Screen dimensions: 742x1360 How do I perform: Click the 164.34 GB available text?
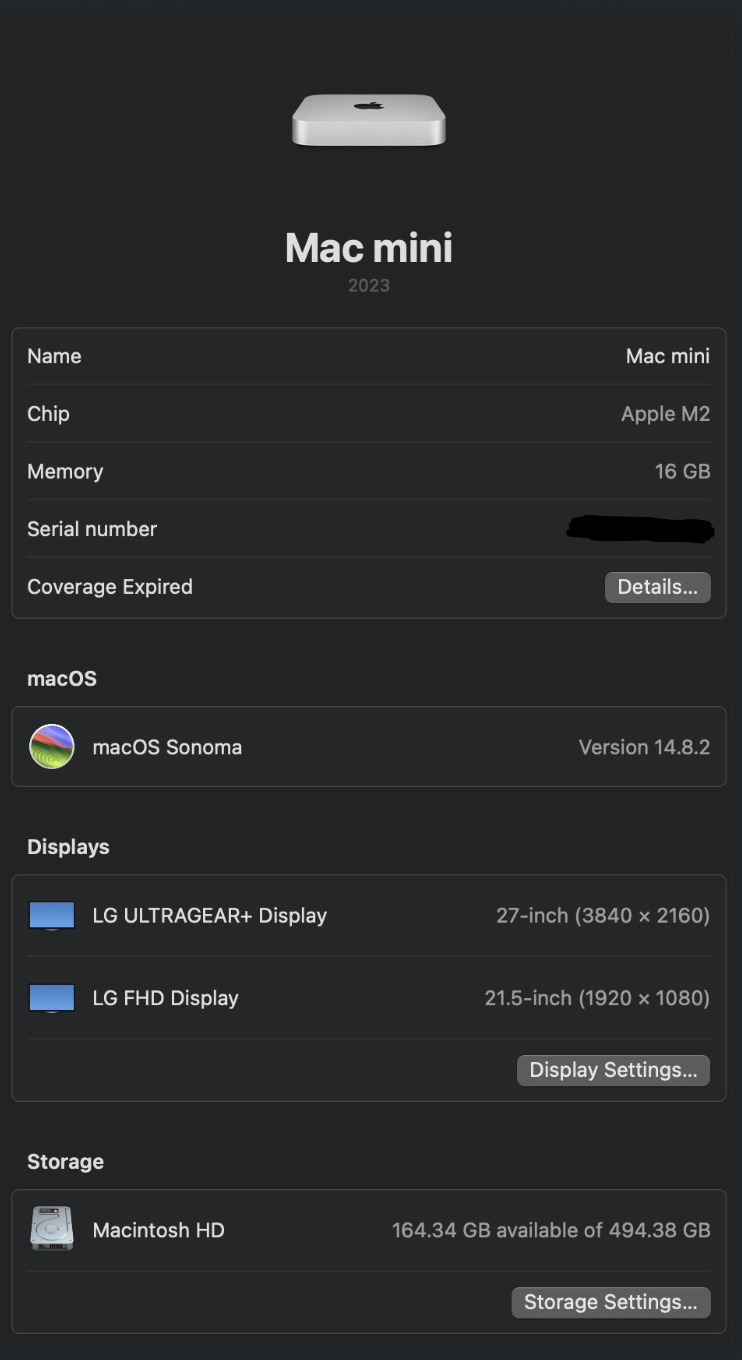551,1230
